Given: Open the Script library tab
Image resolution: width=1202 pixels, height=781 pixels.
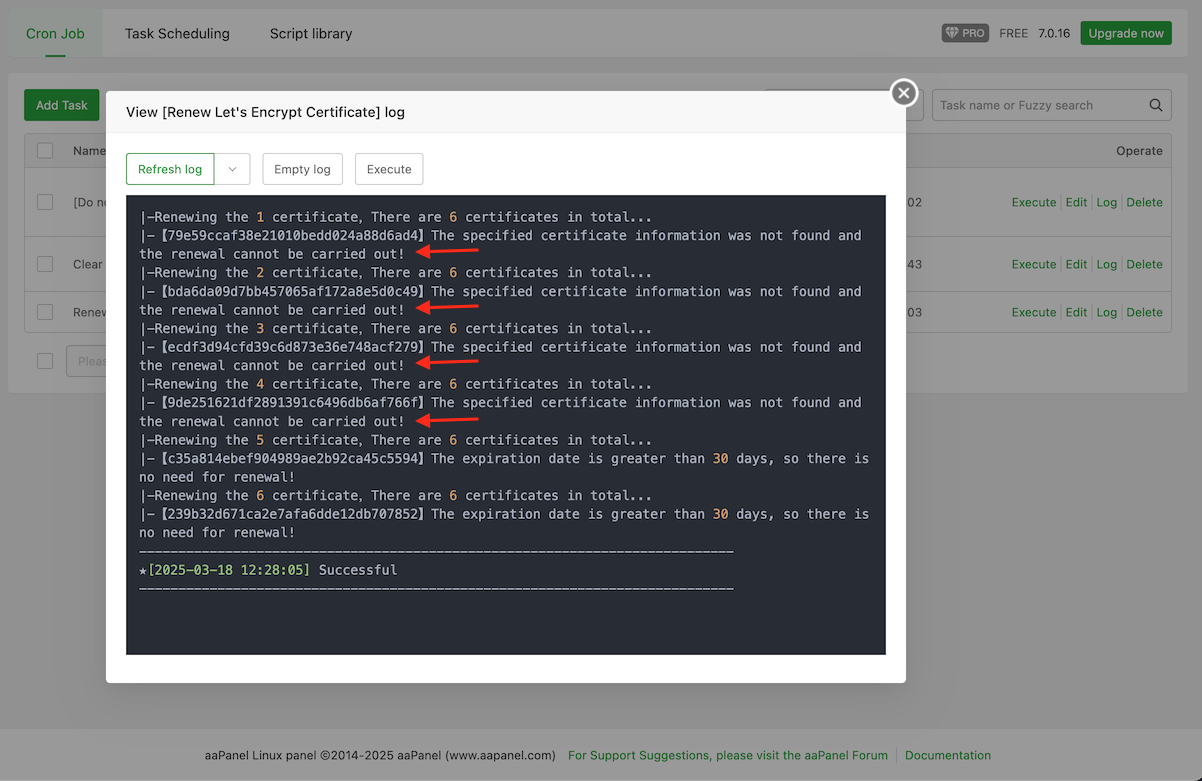Looking at the screenshot, I should click(311, 33).
